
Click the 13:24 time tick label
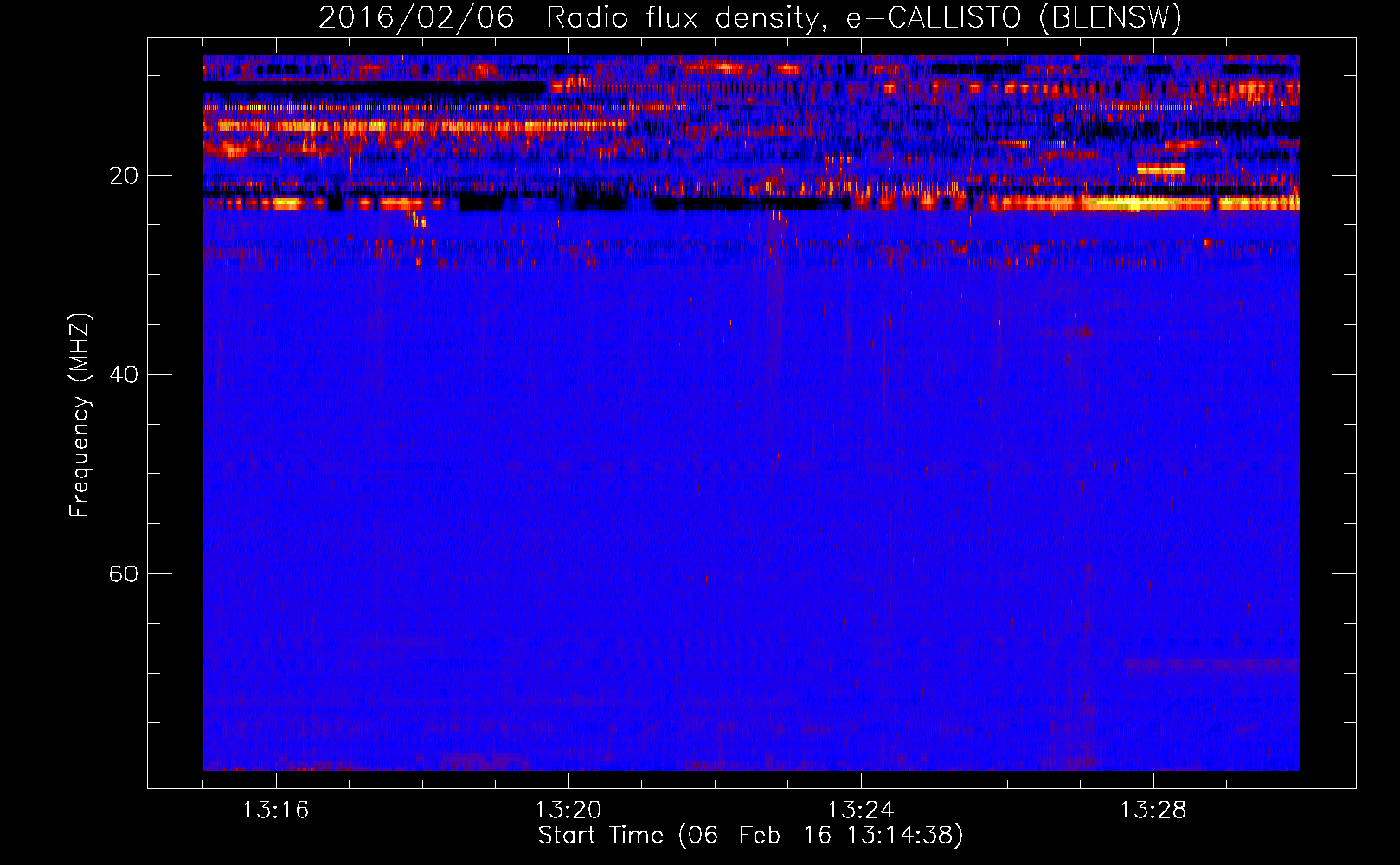(860, 811)
